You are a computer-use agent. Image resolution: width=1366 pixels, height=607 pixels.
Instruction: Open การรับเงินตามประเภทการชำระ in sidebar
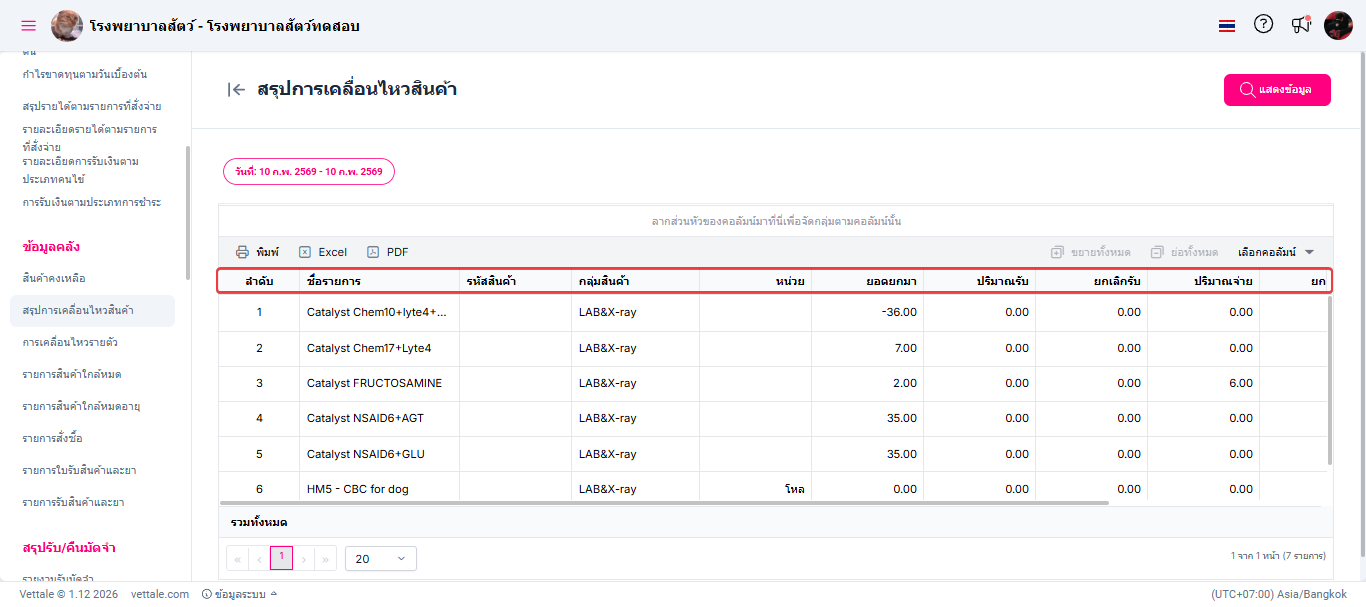point(92,202)
